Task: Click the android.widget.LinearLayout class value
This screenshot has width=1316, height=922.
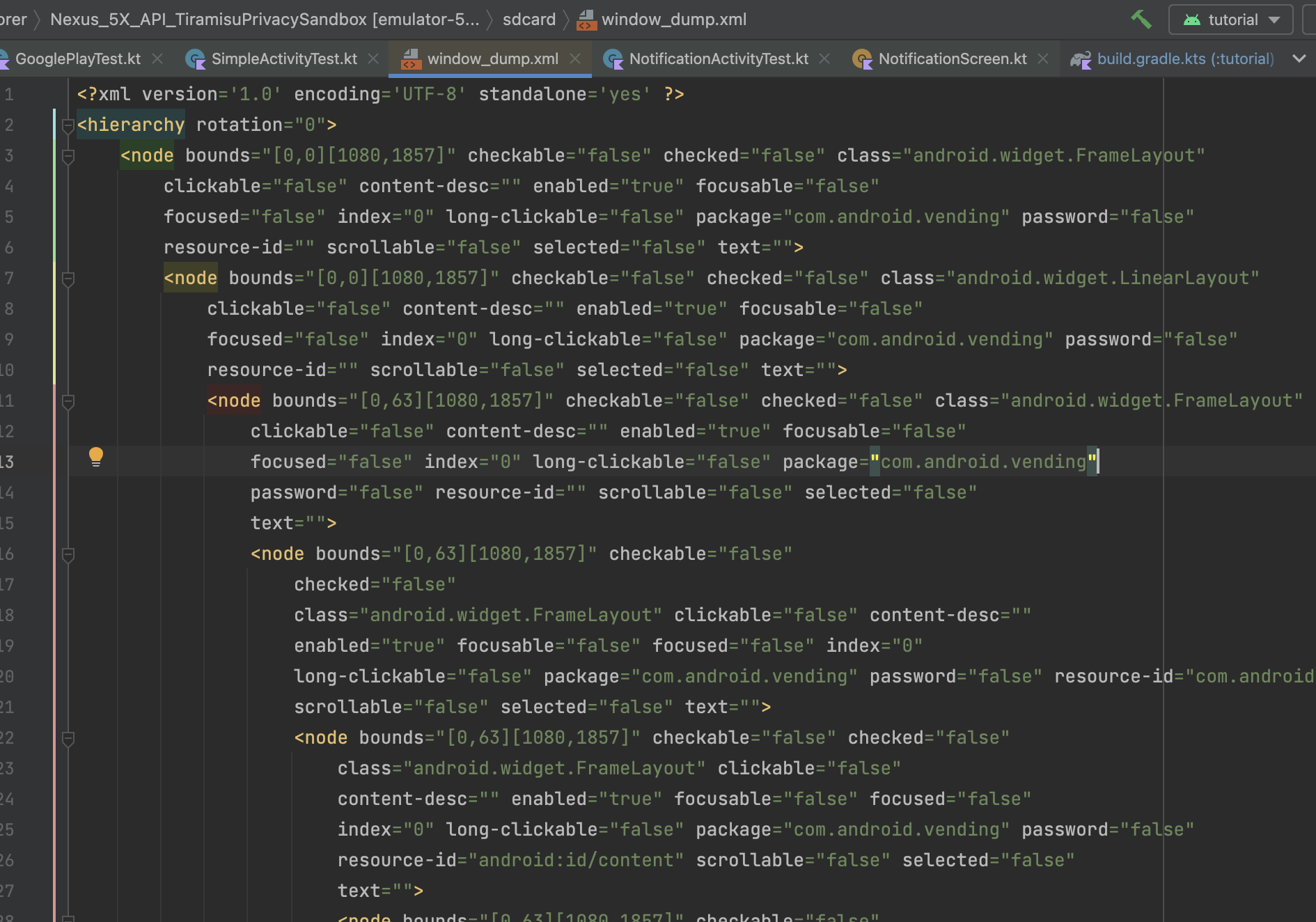Action: tap(1103, 278)
